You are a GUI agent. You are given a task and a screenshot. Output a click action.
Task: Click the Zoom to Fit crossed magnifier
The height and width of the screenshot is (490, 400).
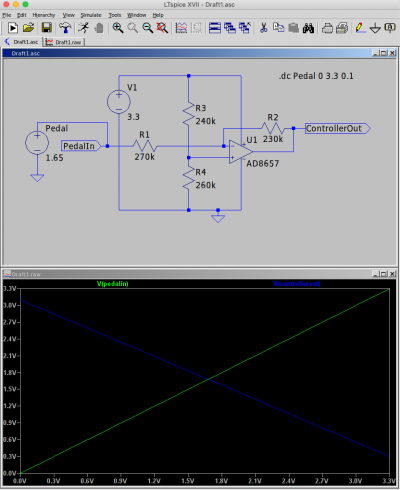pos(162,28)
